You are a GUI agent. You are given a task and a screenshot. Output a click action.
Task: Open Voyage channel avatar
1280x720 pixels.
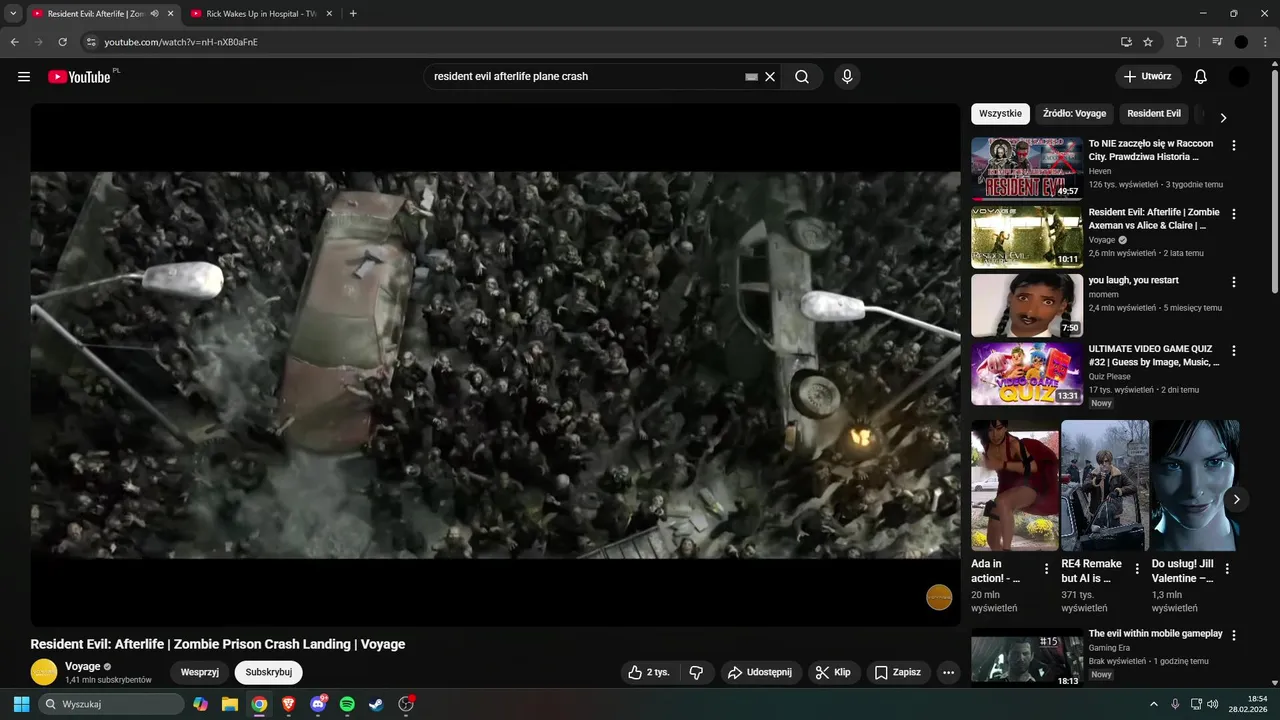tap(44, 672)
